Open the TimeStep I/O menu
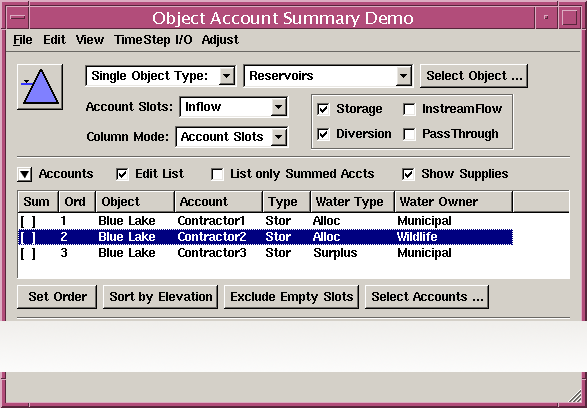Screen dimensions: 587x408 153,40
